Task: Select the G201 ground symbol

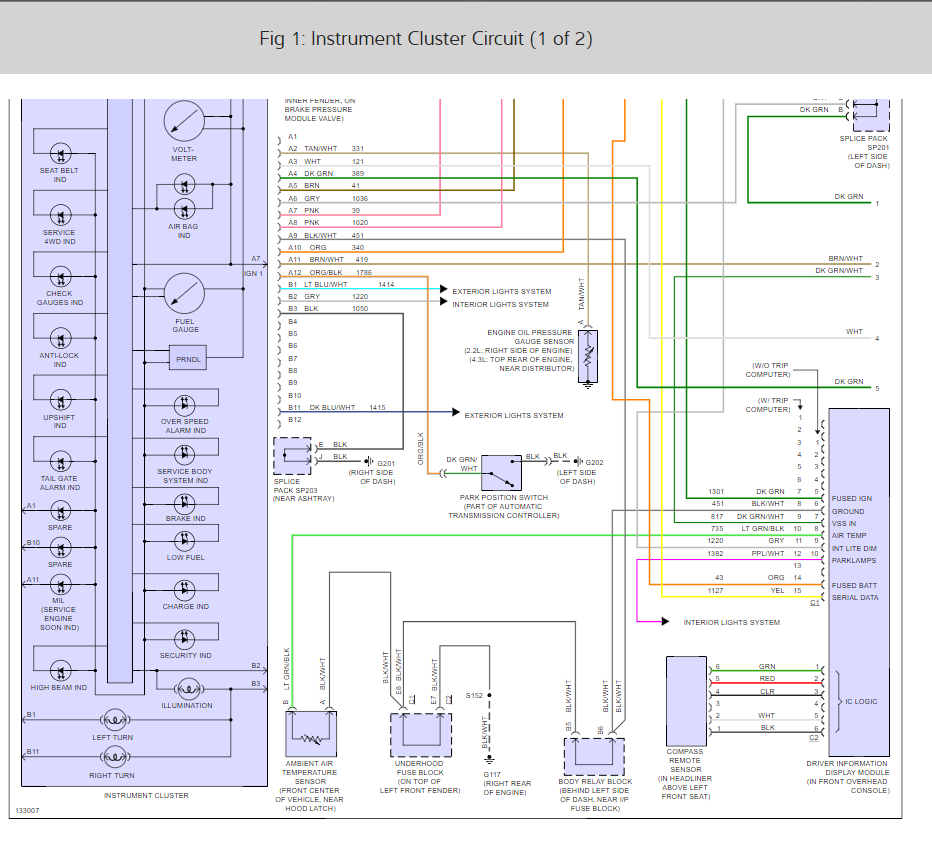Action: tap(369, 461)
